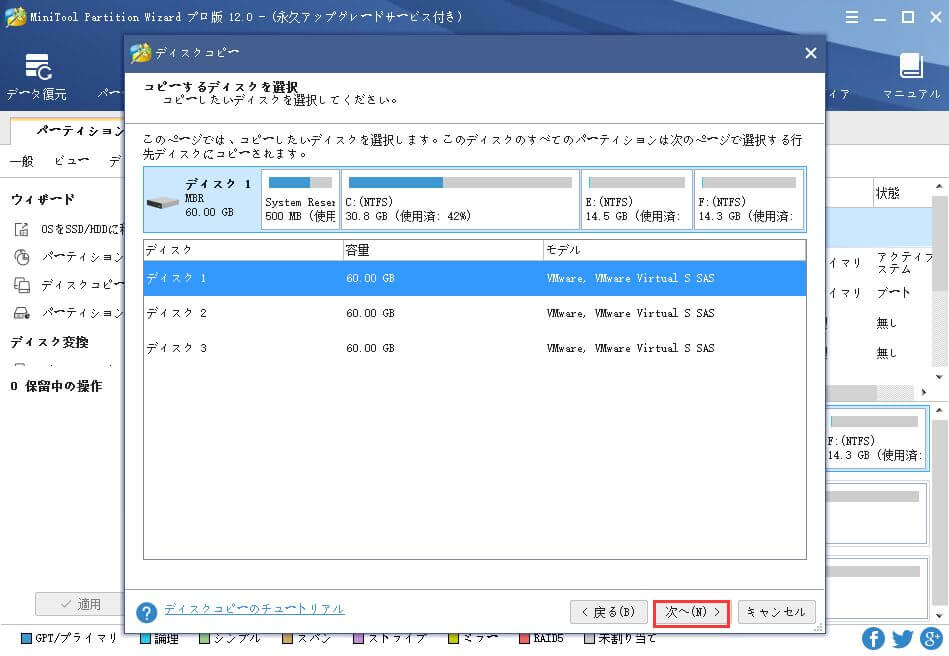The height and width of the screenshot is (656, 949).
Task: Select the System Reserved 500 MB partition block
Action: click(300, 199)
